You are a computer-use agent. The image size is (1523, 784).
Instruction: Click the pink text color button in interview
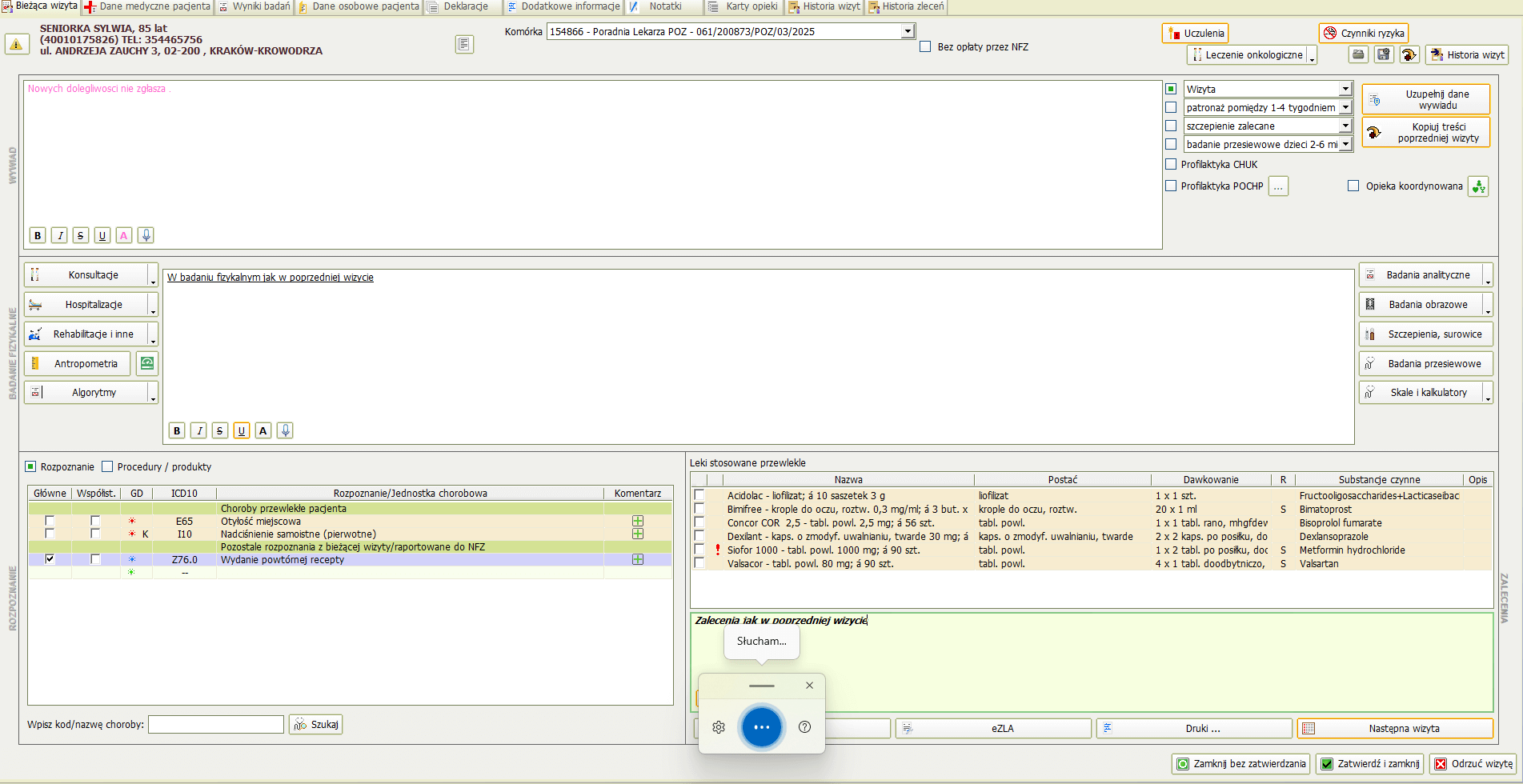pos(123,235)
